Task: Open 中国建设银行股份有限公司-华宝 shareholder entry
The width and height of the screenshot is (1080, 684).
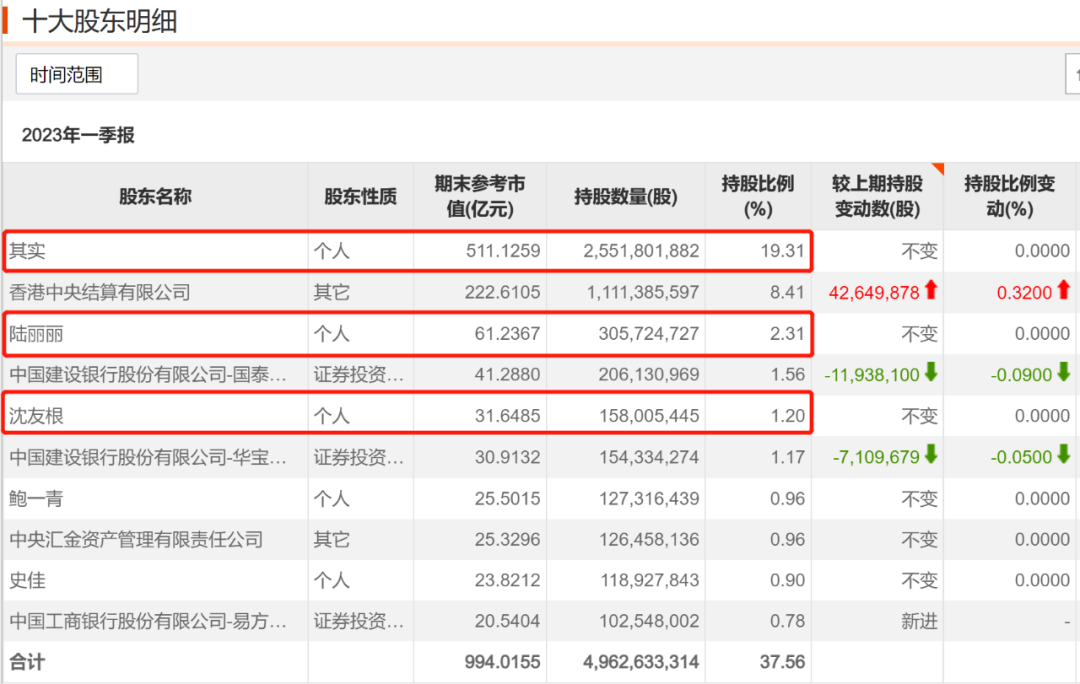Action: (x=147, y=457)
